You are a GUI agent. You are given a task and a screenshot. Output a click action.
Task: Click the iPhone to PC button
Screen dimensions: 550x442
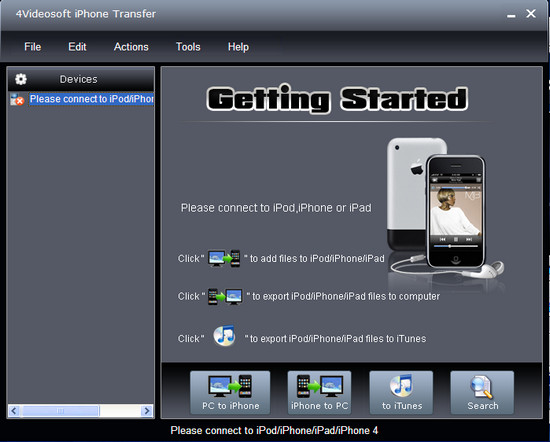click(x=319, y=393)
